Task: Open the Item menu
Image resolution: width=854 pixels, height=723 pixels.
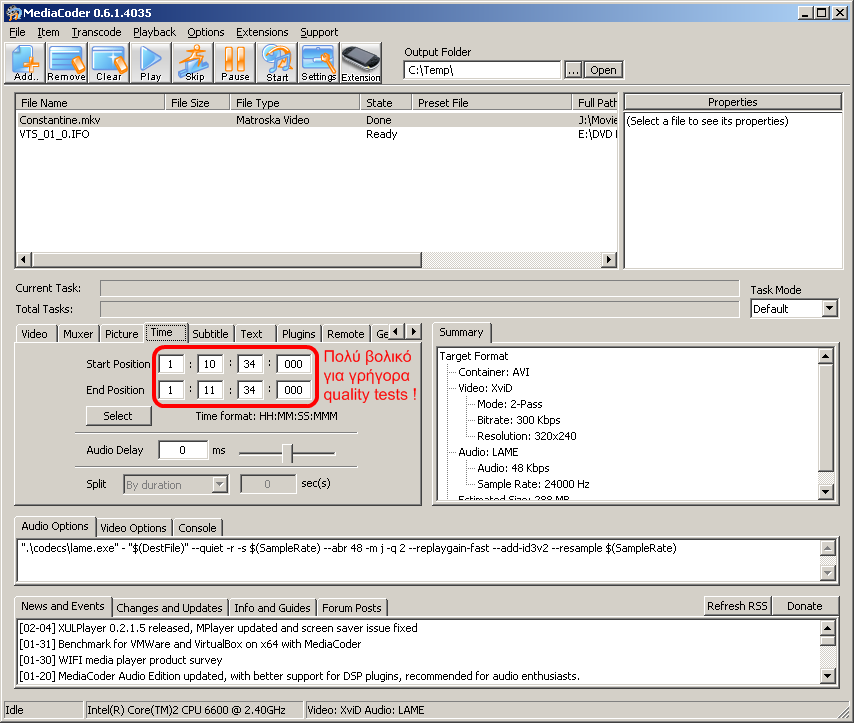Action: (48, 32)
